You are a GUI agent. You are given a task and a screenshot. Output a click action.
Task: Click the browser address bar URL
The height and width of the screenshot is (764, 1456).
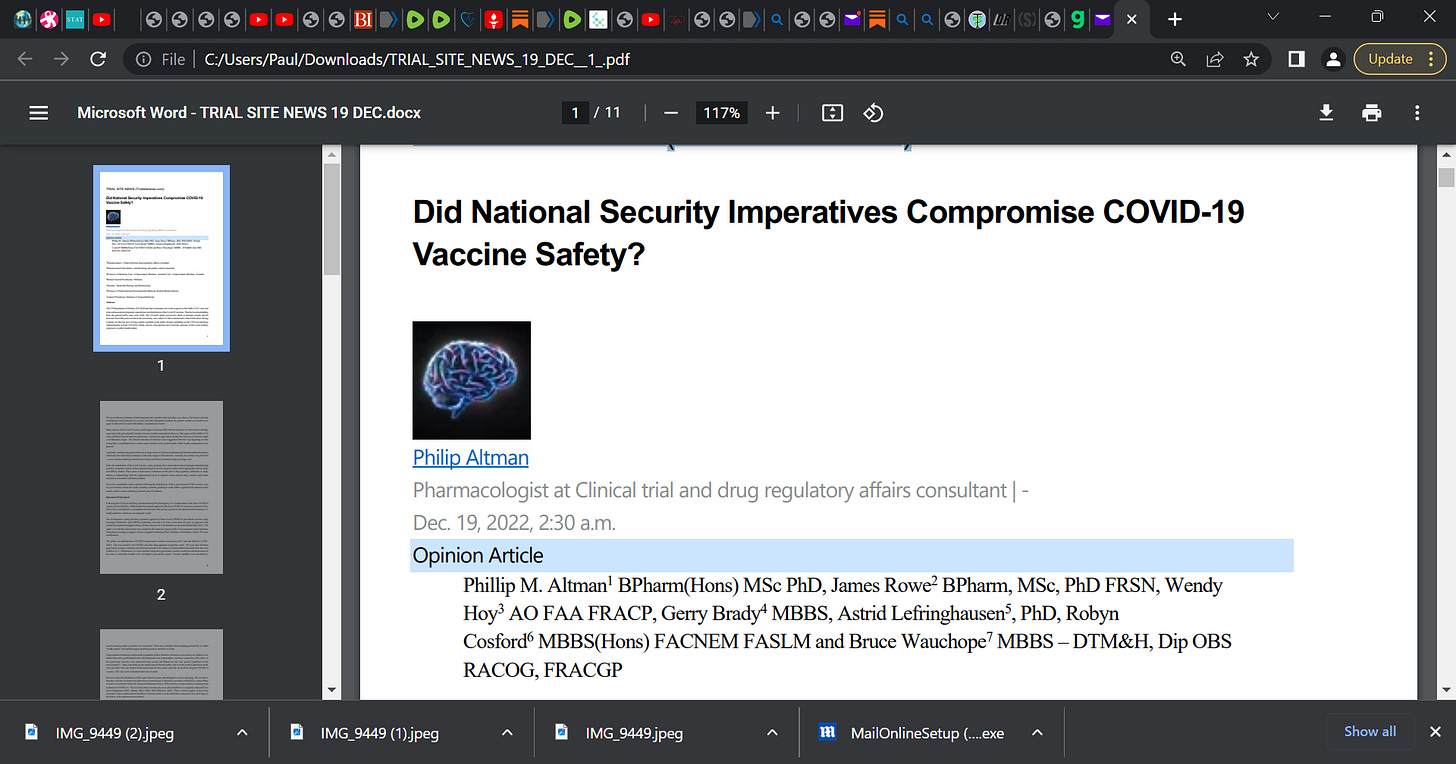[x=417, y=59]
